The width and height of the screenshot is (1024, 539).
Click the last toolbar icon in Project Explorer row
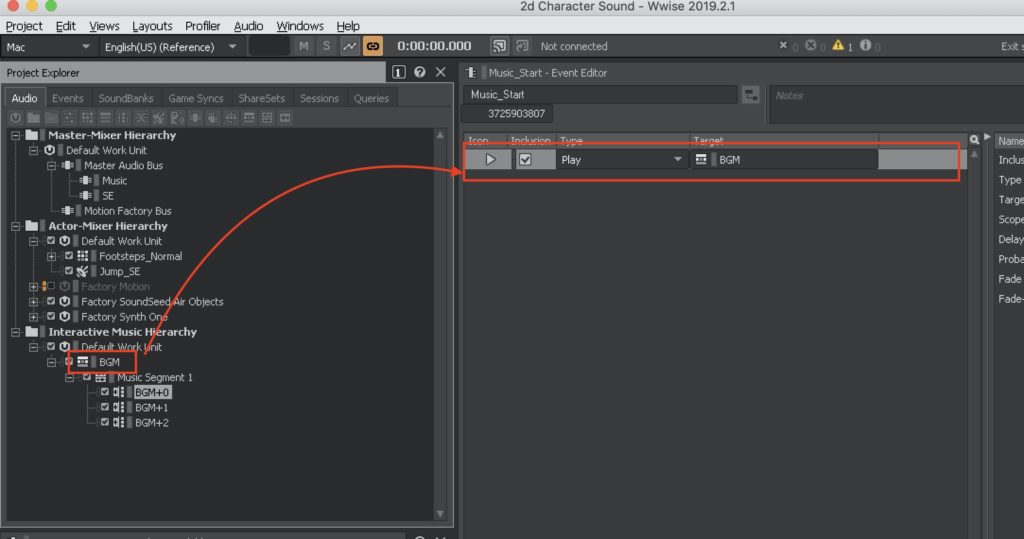[285, 118]
